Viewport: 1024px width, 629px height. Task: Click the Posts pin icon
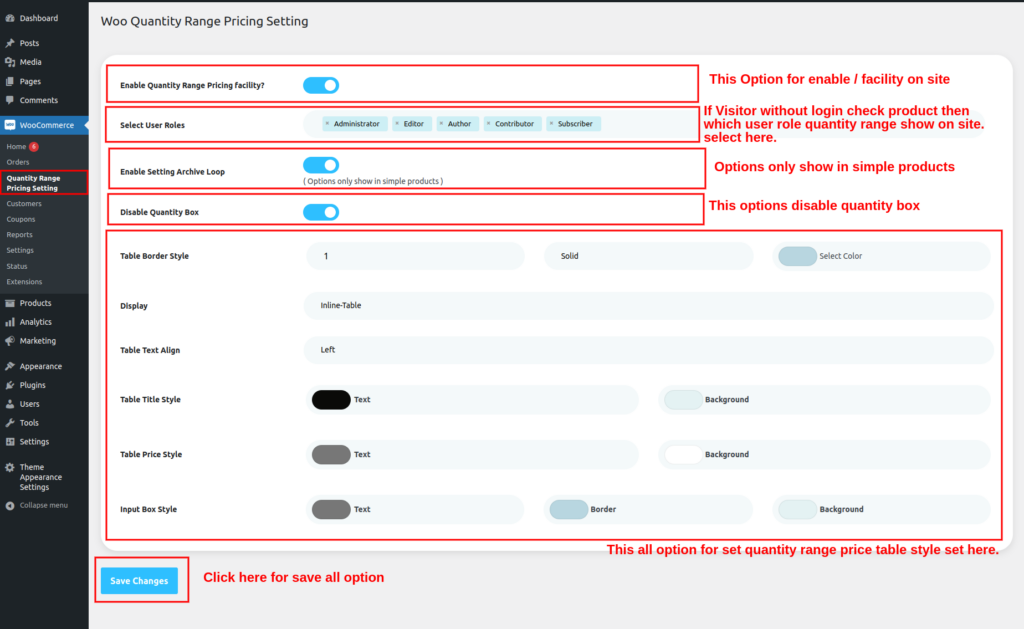coord(10,43)
